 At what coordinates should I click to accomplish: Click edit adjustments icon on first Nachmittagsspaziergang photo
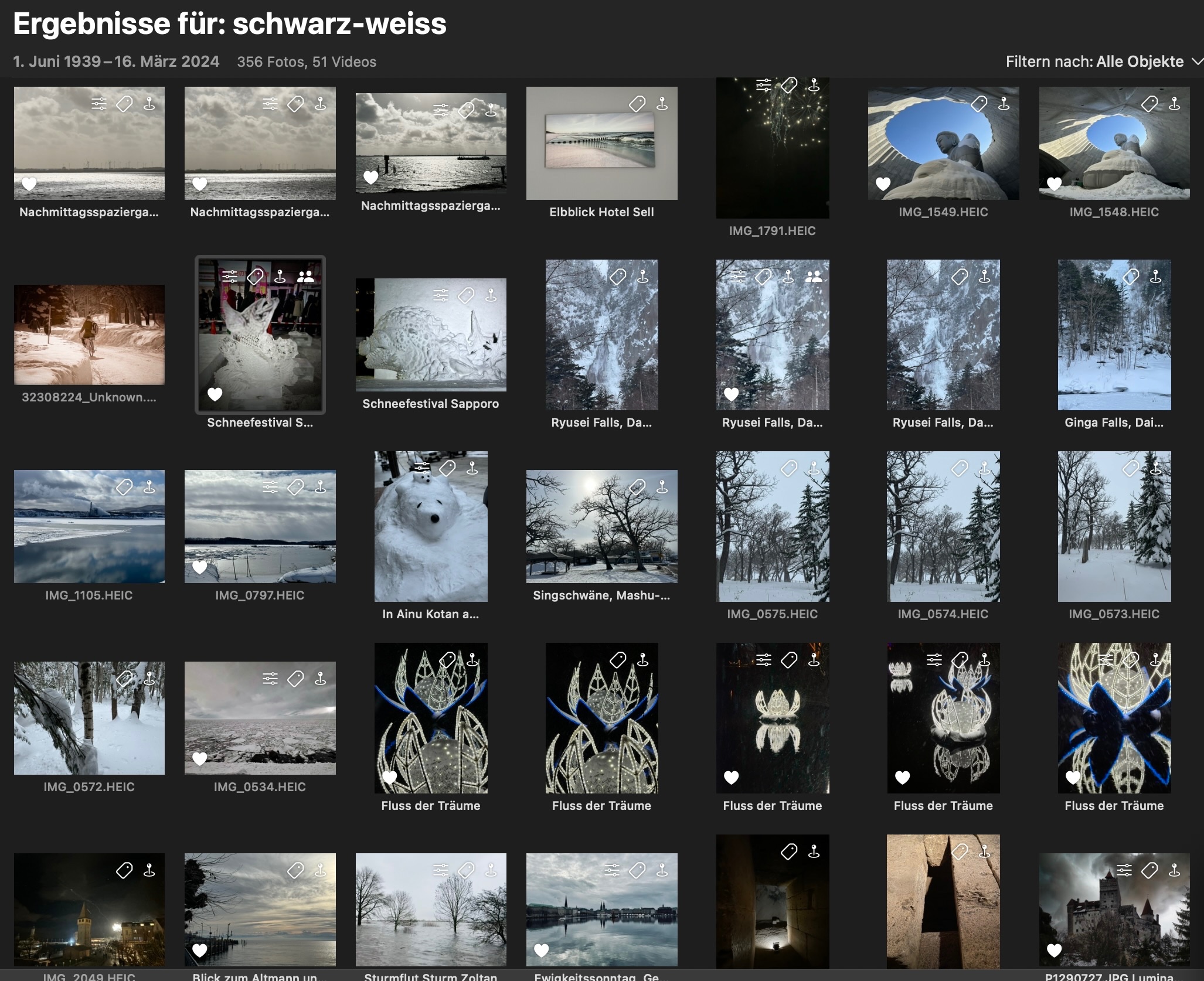[x=98, y=104]
